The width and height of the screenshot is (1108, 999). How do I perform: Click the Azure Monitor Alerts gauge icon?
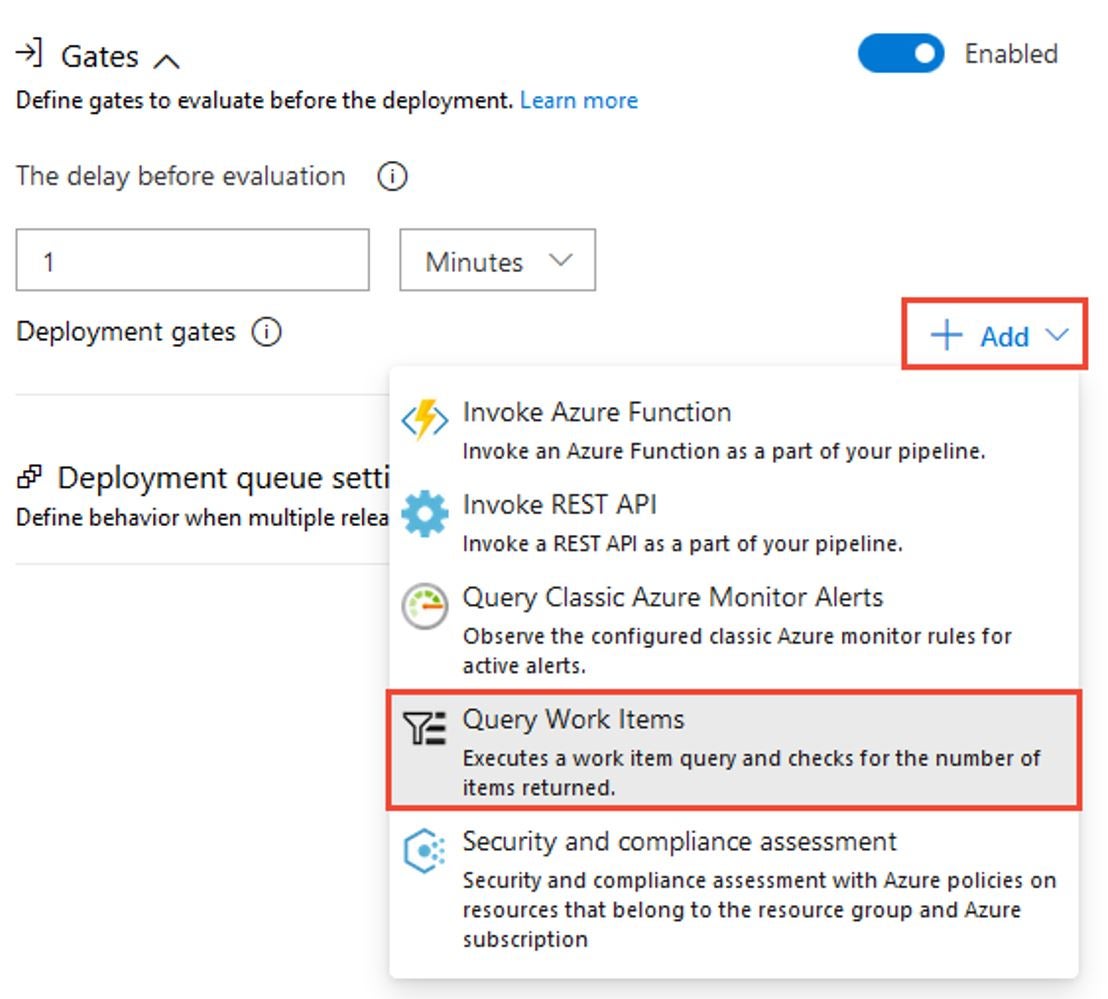(x=425, y=607)
